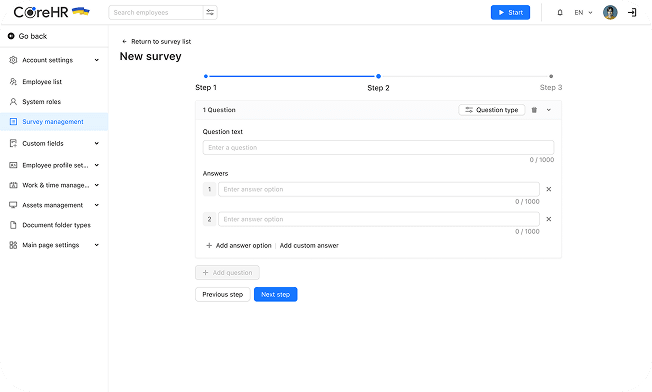The image size is (652, 392).
Task: Open notifications bell
Action: tap(560, 12)
